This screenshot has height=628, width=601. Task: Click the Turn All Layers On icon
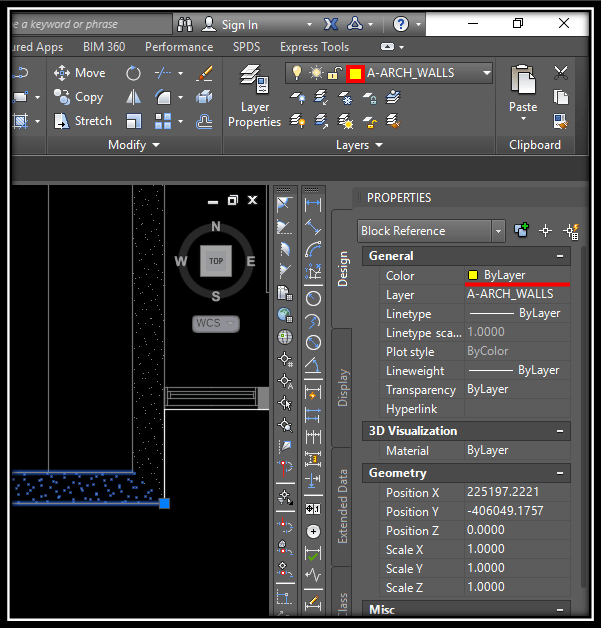297,121
